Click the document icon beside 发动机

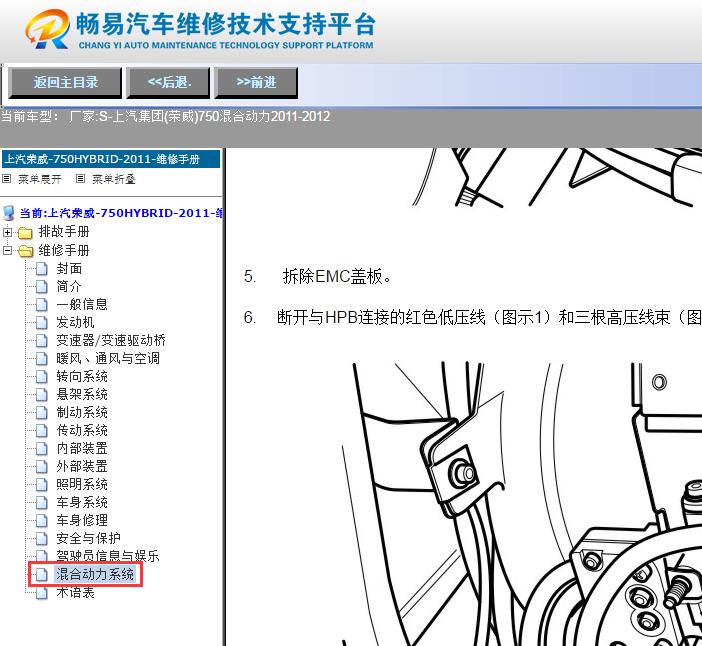click(42, 322)
